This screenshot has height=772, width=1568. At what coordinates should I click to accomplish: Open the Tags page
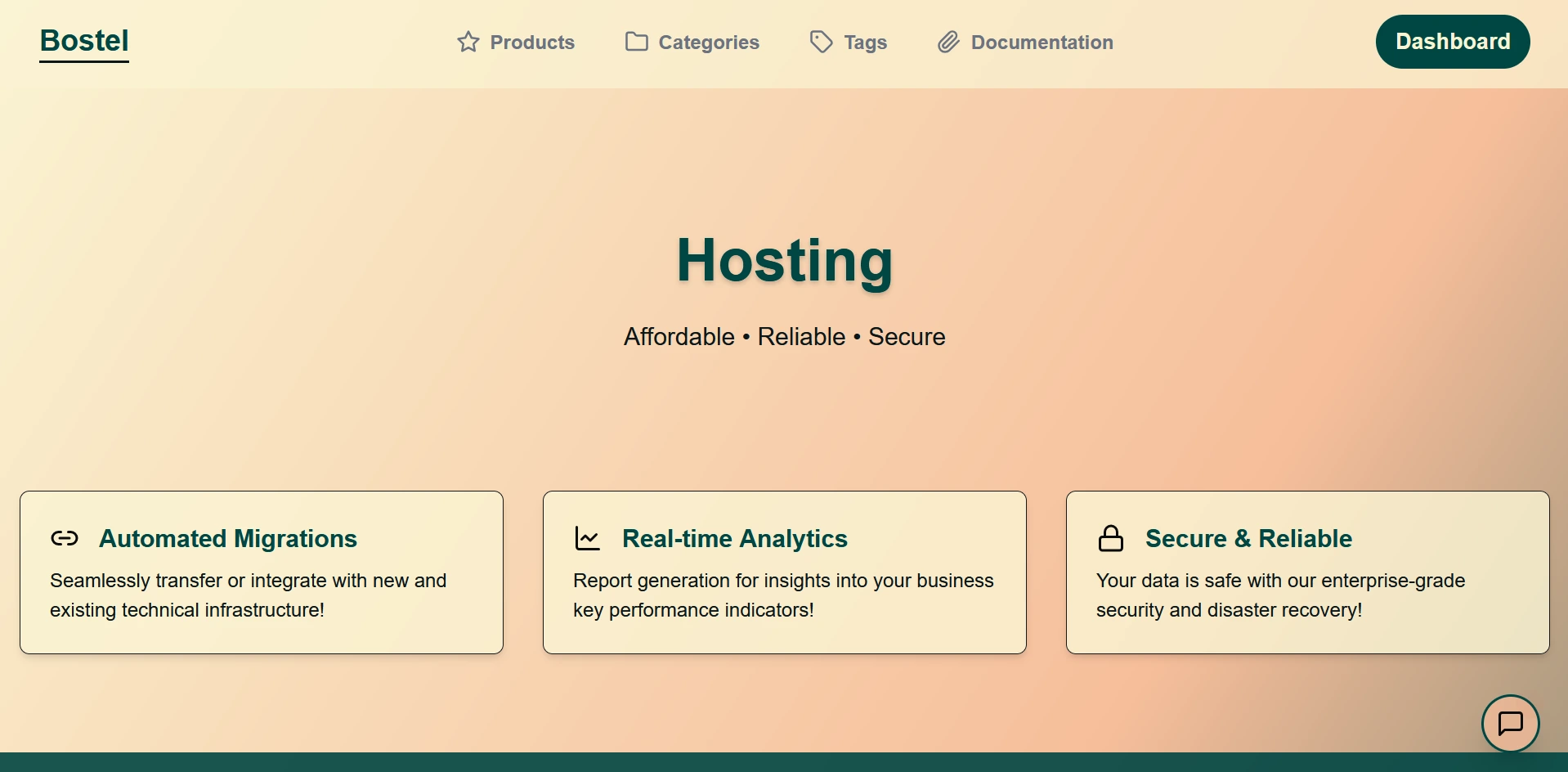tap(866, 42)
